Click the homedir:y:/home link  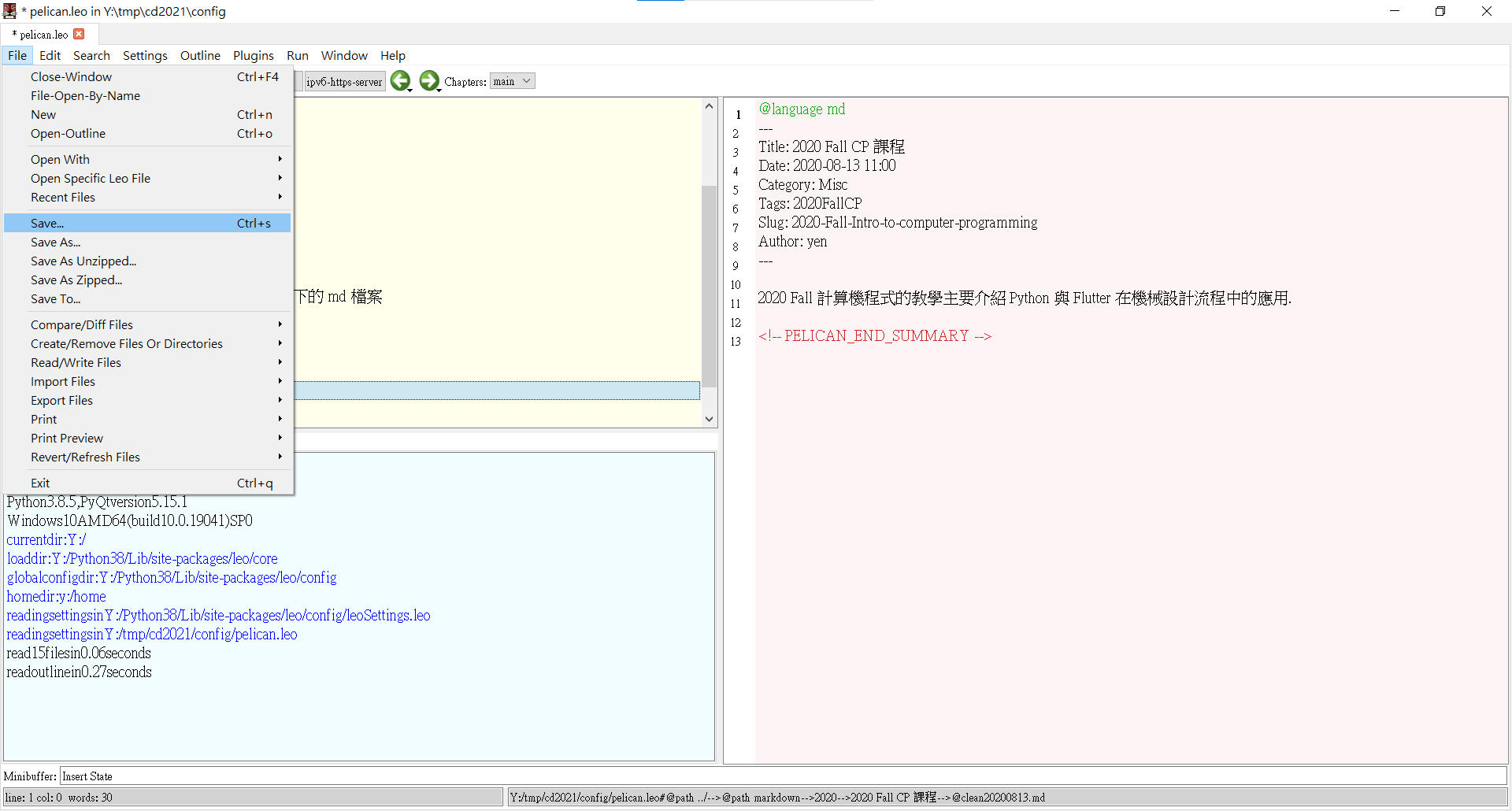(x=56, y=596)
